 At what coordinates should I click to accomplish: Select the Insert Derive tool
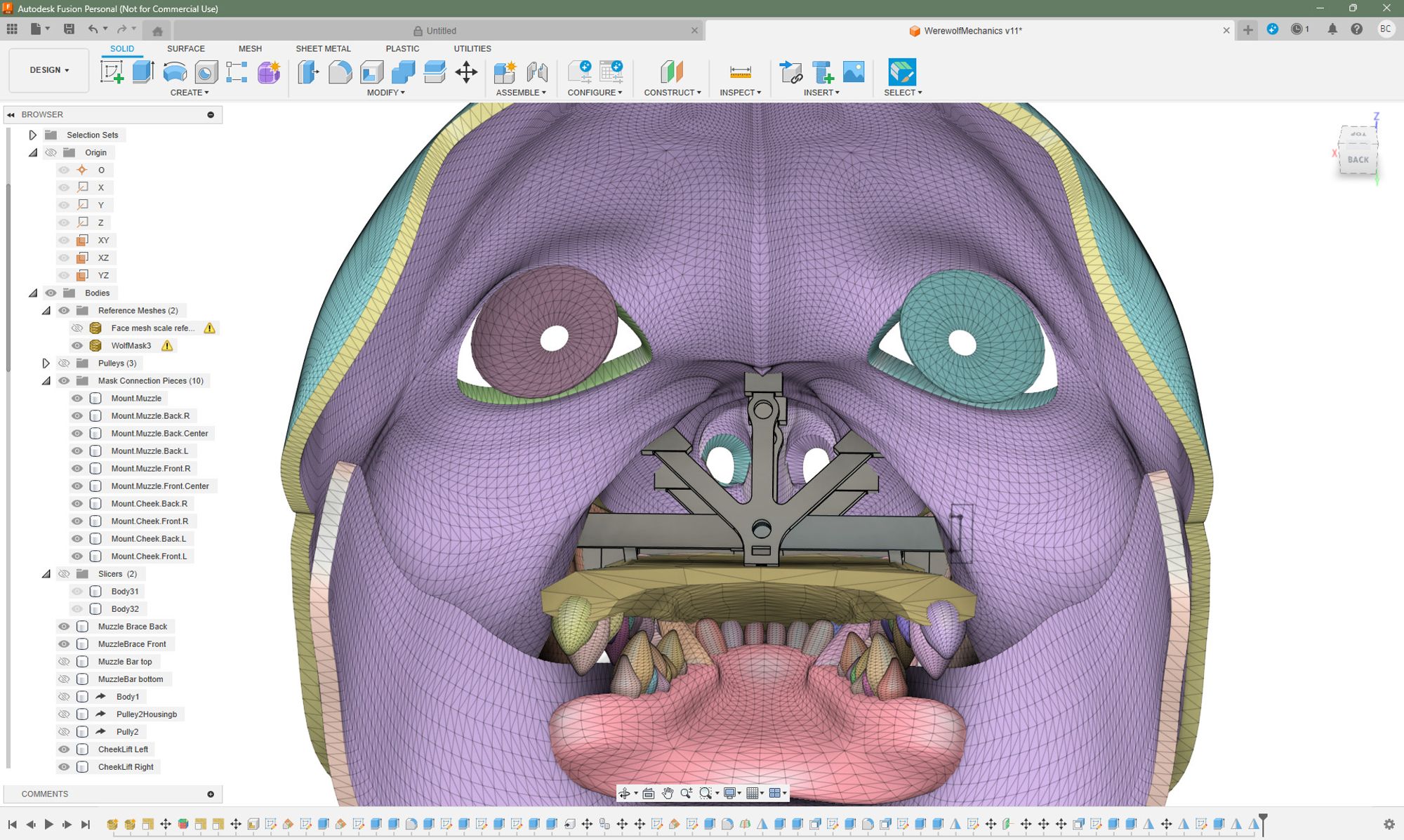coord(791,72)
